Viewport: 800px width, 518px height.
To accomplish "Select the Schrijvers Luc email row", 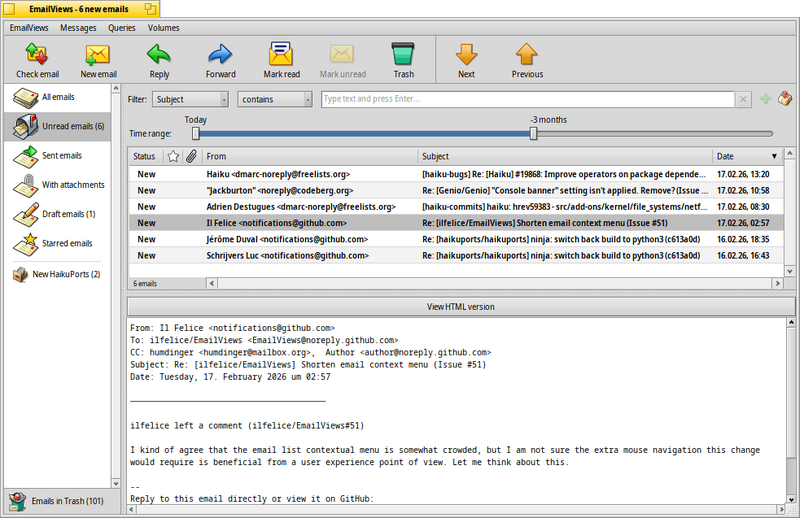I will click(456, 256).
